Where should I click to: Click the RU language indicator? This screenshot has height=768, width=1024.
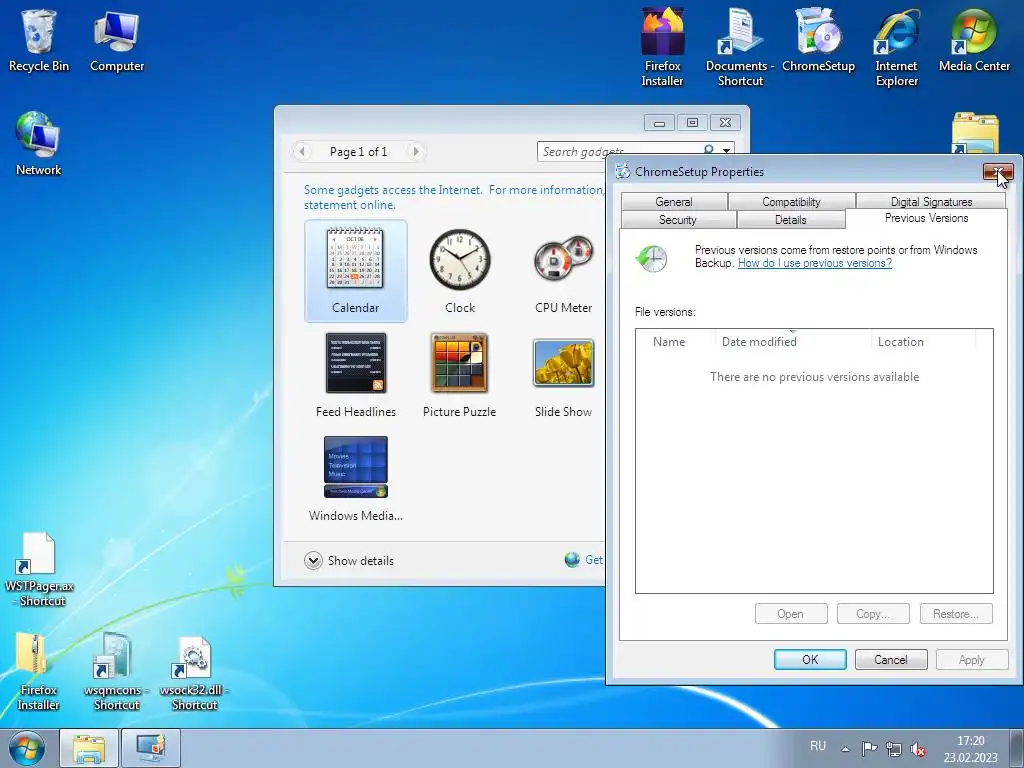point(818,746)
